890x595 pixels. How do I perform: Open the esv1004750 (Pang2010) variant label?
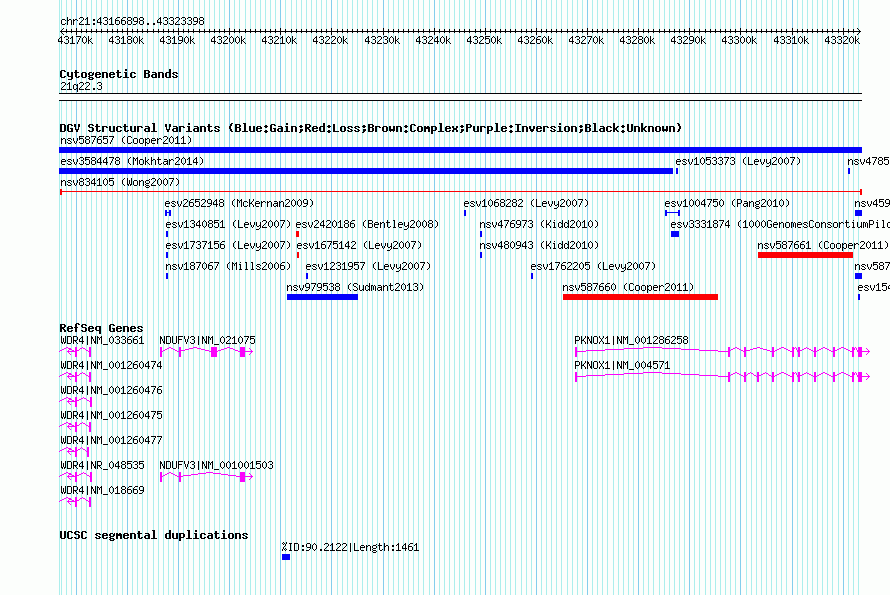coord(727,203)
